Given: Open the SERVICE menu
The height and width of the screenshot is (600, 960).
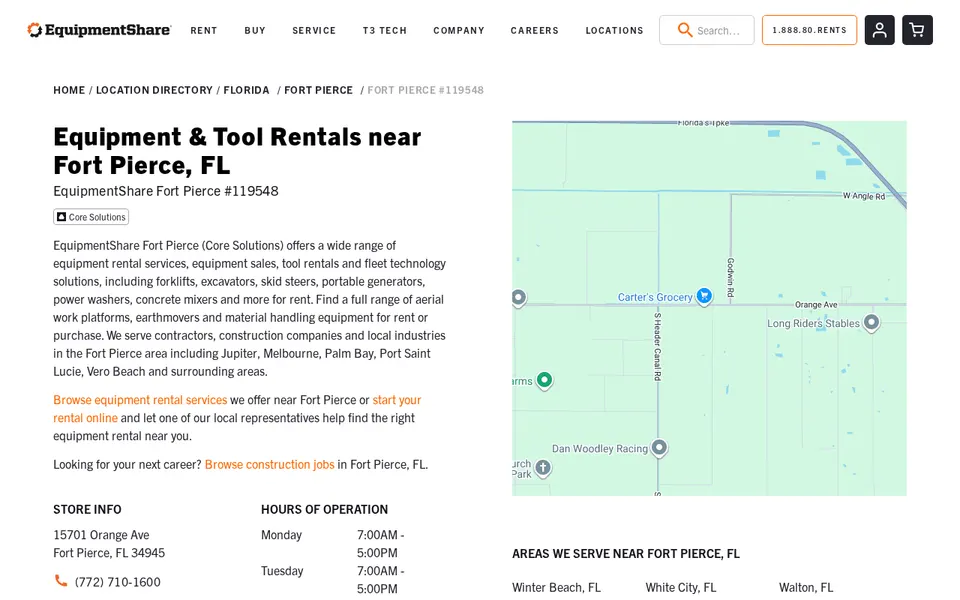Looking at the screenshot, I should [314, 30].
